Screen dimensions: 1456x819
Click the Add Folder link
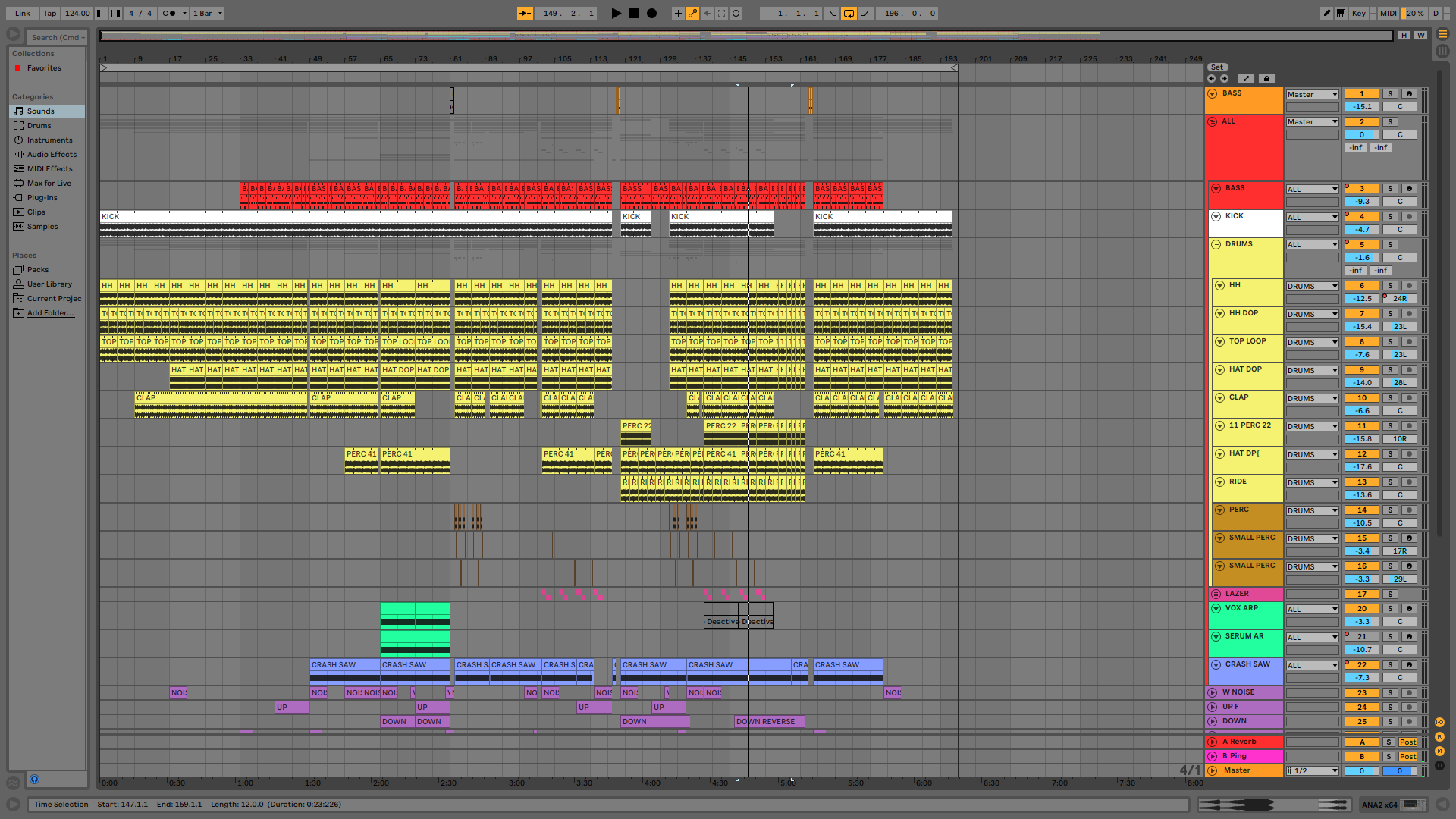tap(51, 313)
